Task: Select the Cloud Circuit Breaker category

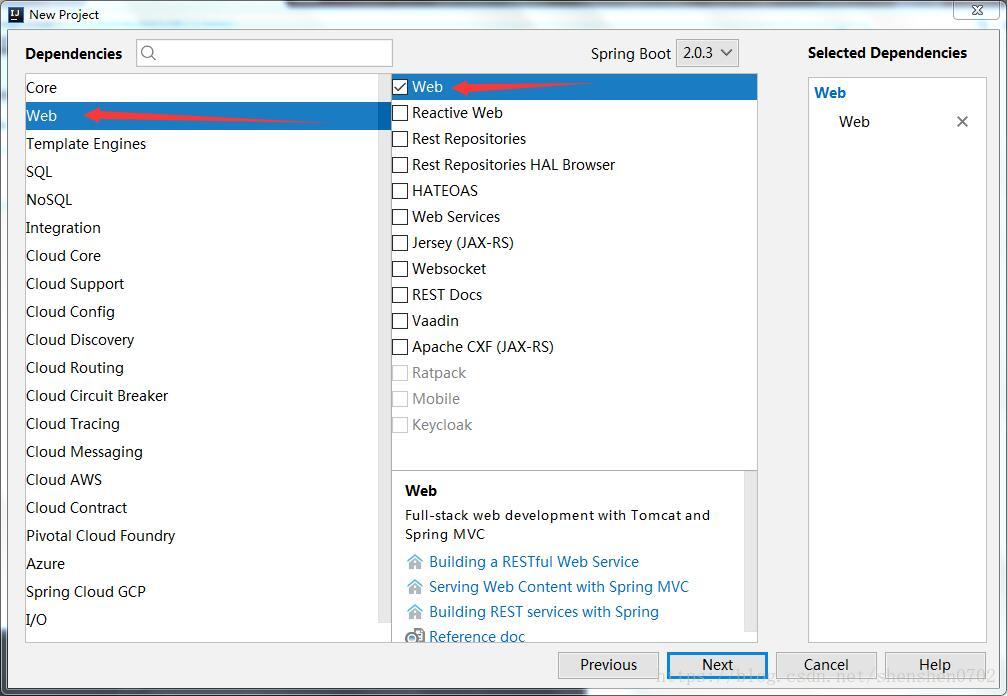Action: (202, 396)
